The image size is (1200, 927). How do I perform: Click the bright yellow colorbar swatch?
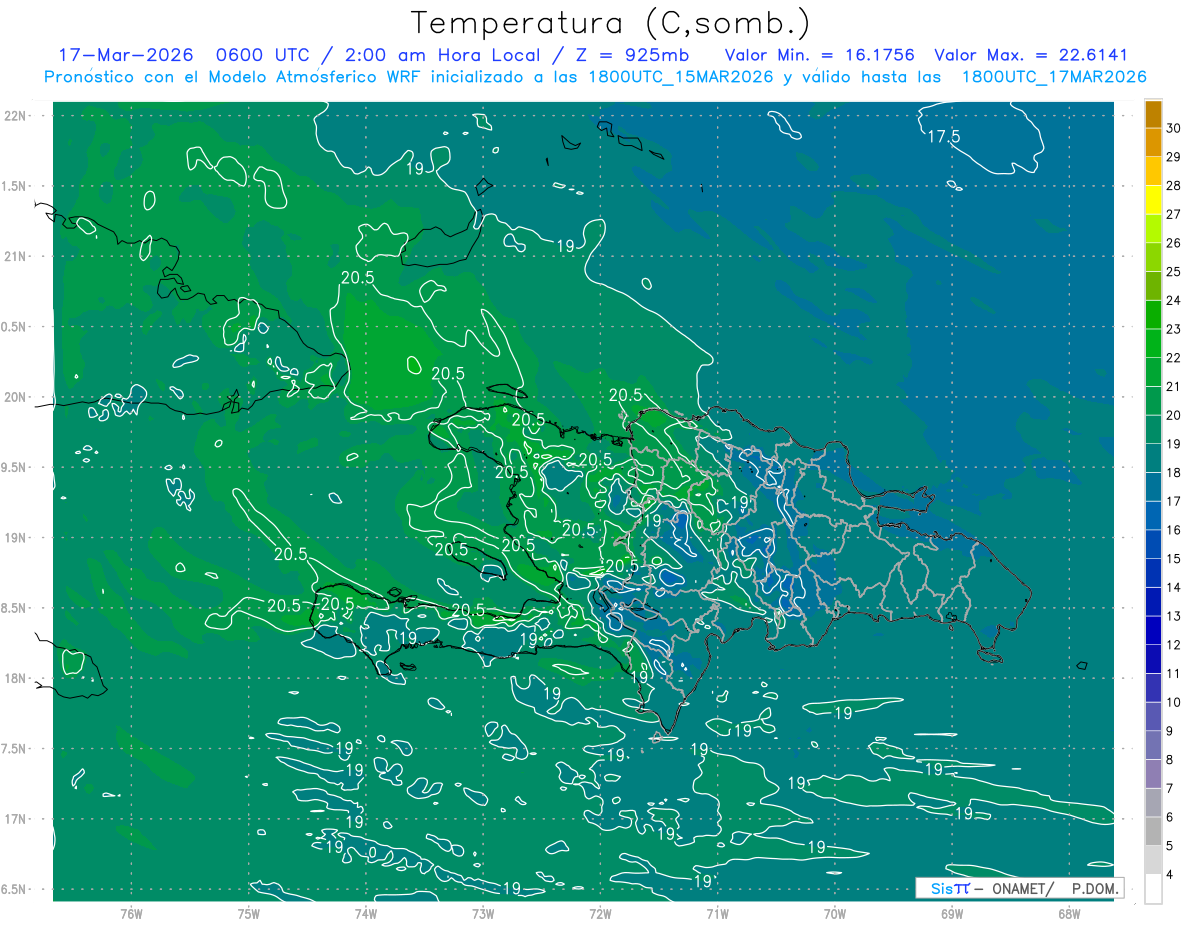[x=1153, y=199]
